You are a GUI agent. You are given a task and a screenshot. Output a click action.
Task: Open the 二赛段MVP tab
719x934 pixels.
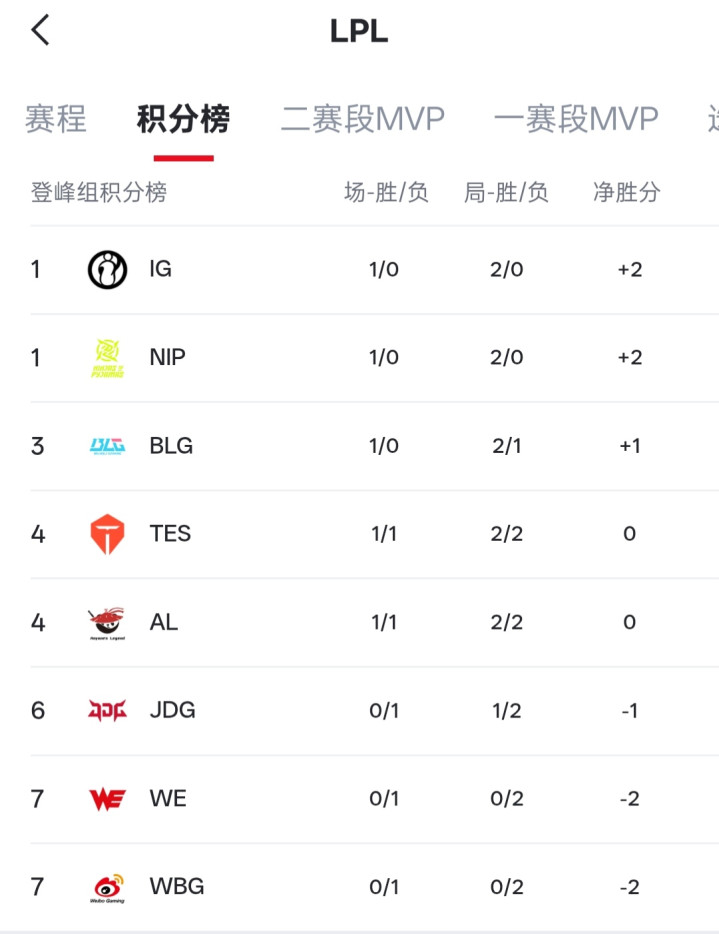click(362, 119)
